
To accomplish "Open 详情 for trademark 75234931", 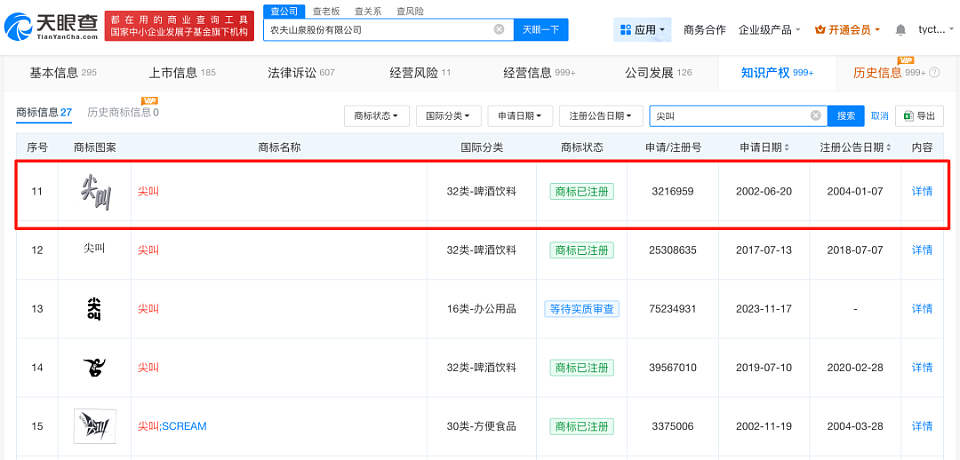I will pos(921,309).
